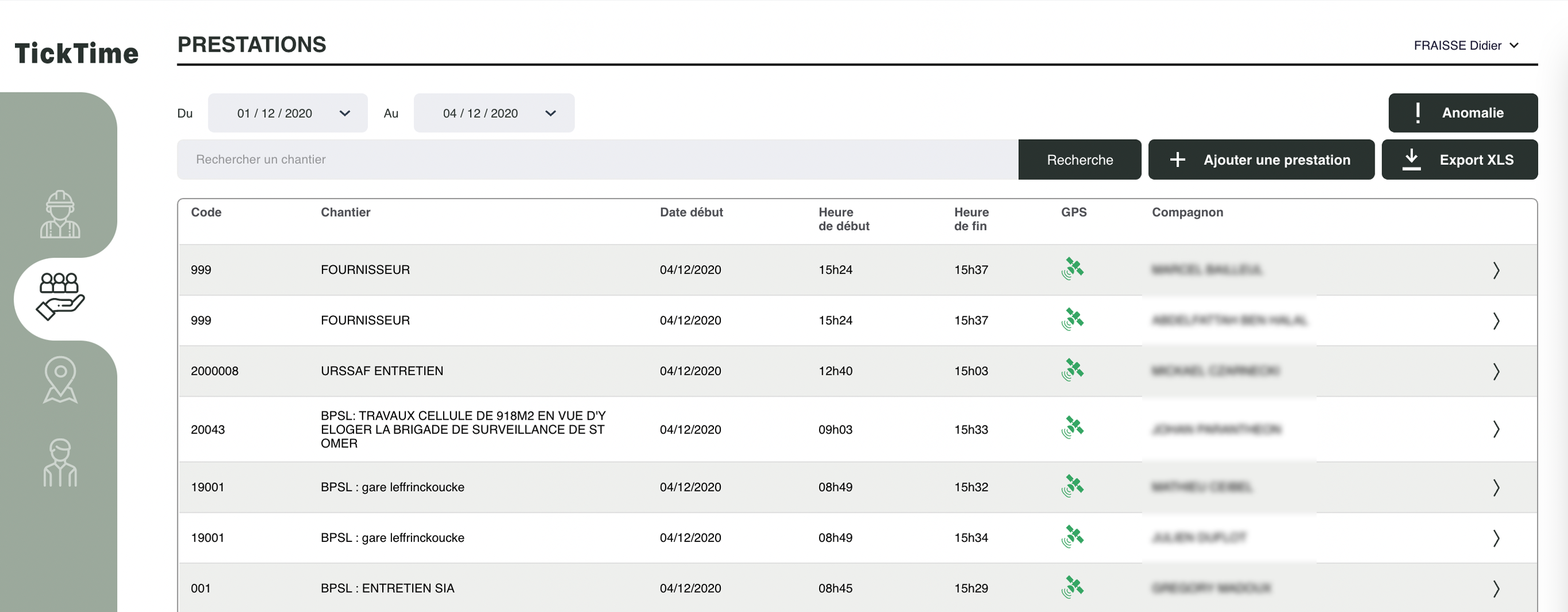Expand second FOURNISSEUR row details chevron
The width and height of the screenshot is (1568, 612).
pos(1496,320)
